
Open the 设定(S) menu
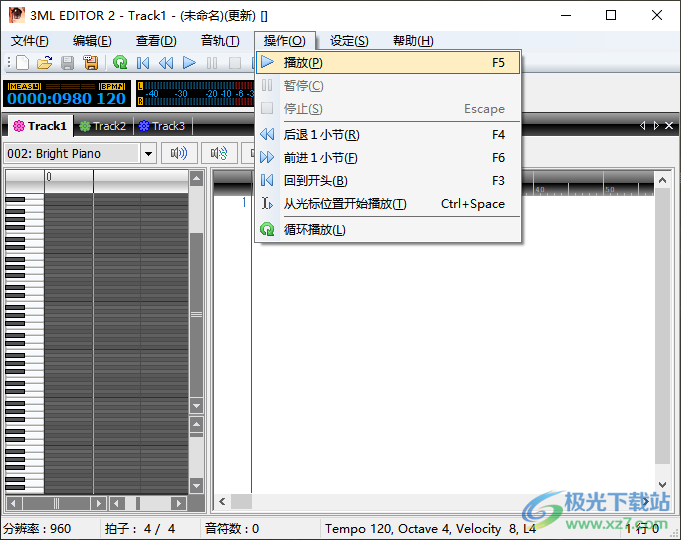click(349, 41)
